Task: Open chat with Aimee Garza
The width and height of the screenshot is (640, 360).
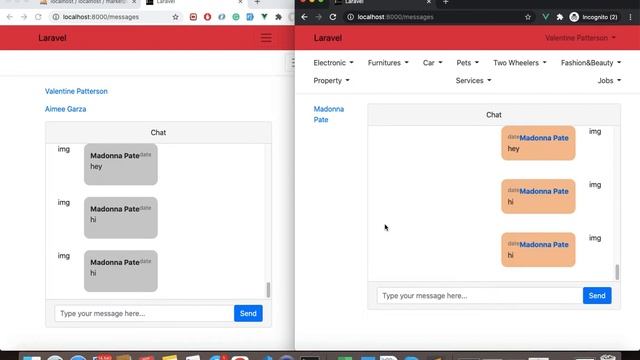Action: pos(65,109)
